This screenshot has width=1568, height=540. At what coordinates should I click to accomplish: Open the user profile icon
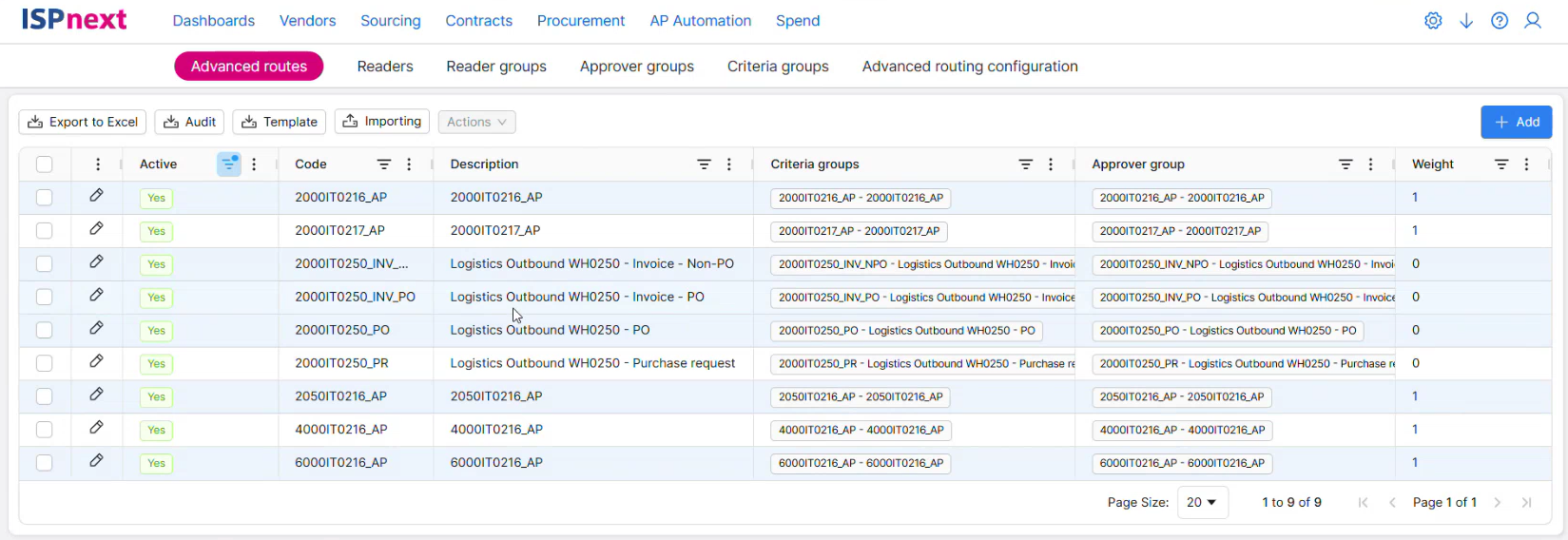click(1533, 21)
